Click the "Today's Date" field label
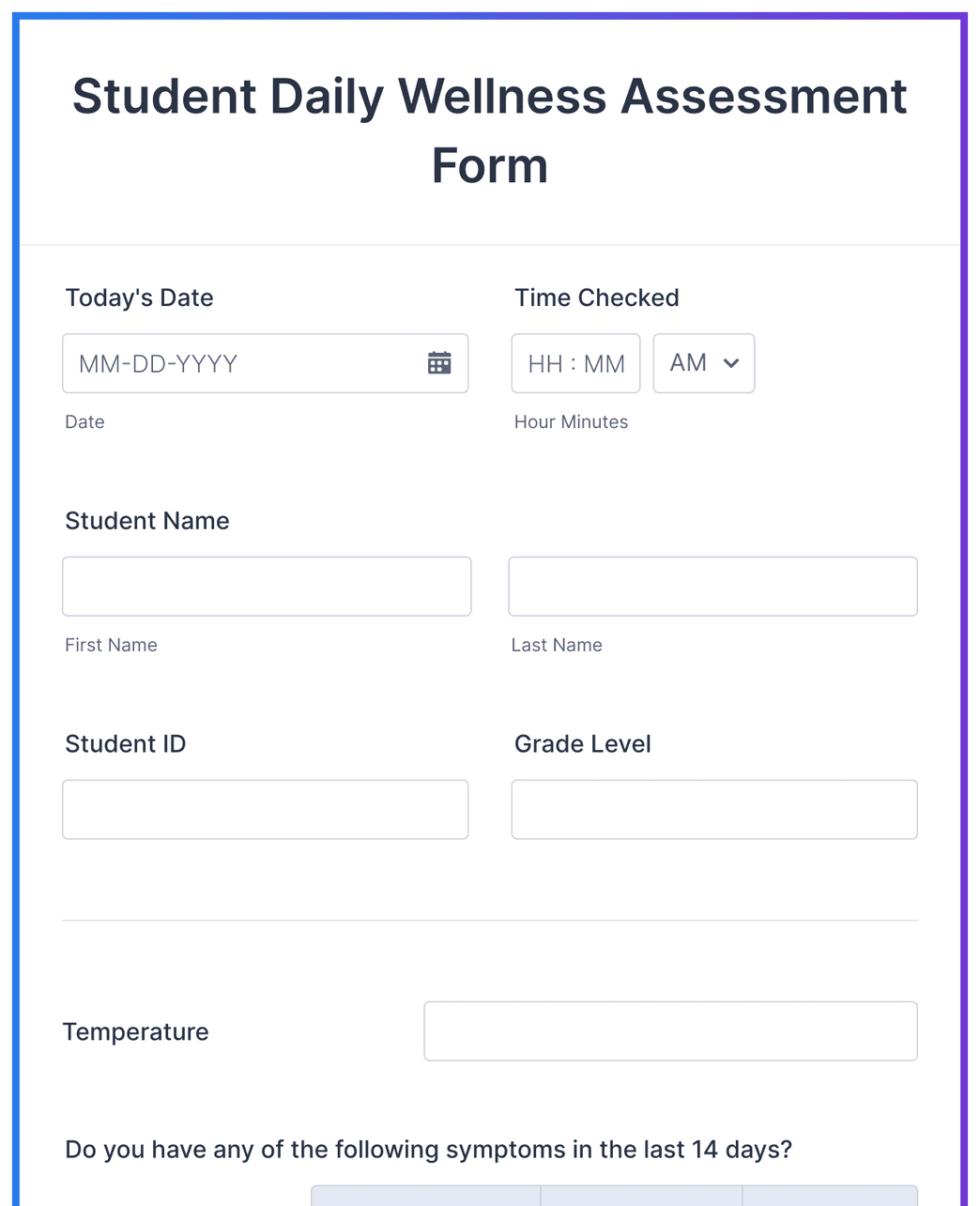The height and width of the screenshot is (1206, 980). pyautogui.click(x=139, y=298)
